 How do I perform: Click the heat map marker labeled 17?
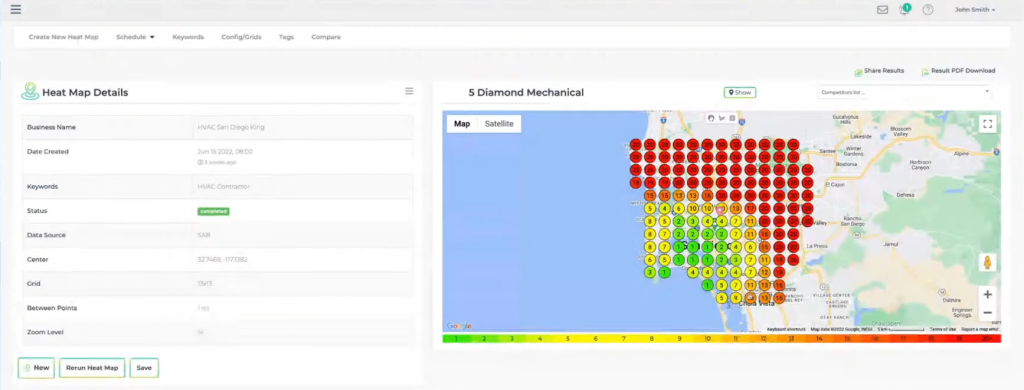pyautogui.click(x=750, y=209)
